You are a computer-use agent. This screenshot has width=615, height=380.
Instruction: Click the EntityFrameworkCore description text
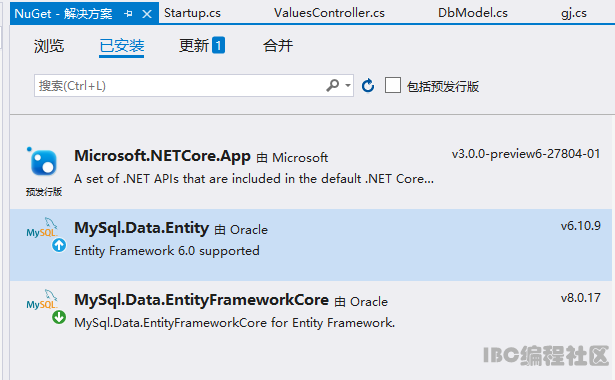click(235, 323)
